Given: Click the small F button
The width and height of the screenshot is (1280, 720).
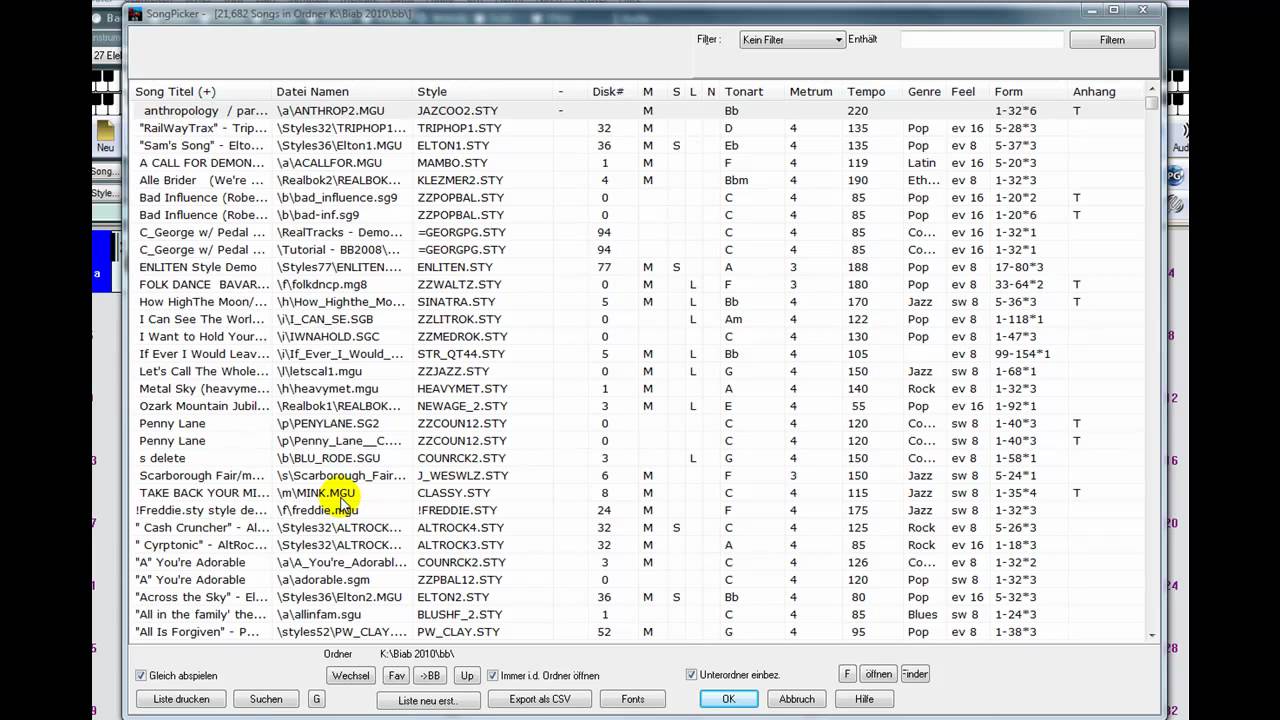Looking at the screenshot, I should pos(847,674).
